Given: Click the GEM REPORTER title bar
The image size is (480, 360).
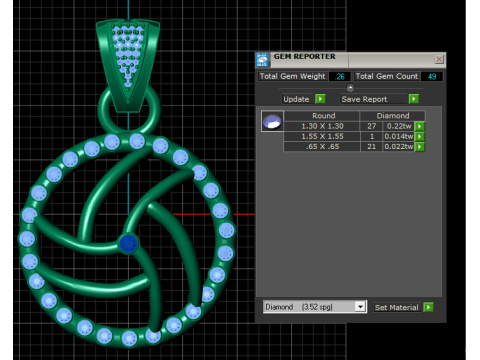Looking at the screenshot, I should point(350,59).
